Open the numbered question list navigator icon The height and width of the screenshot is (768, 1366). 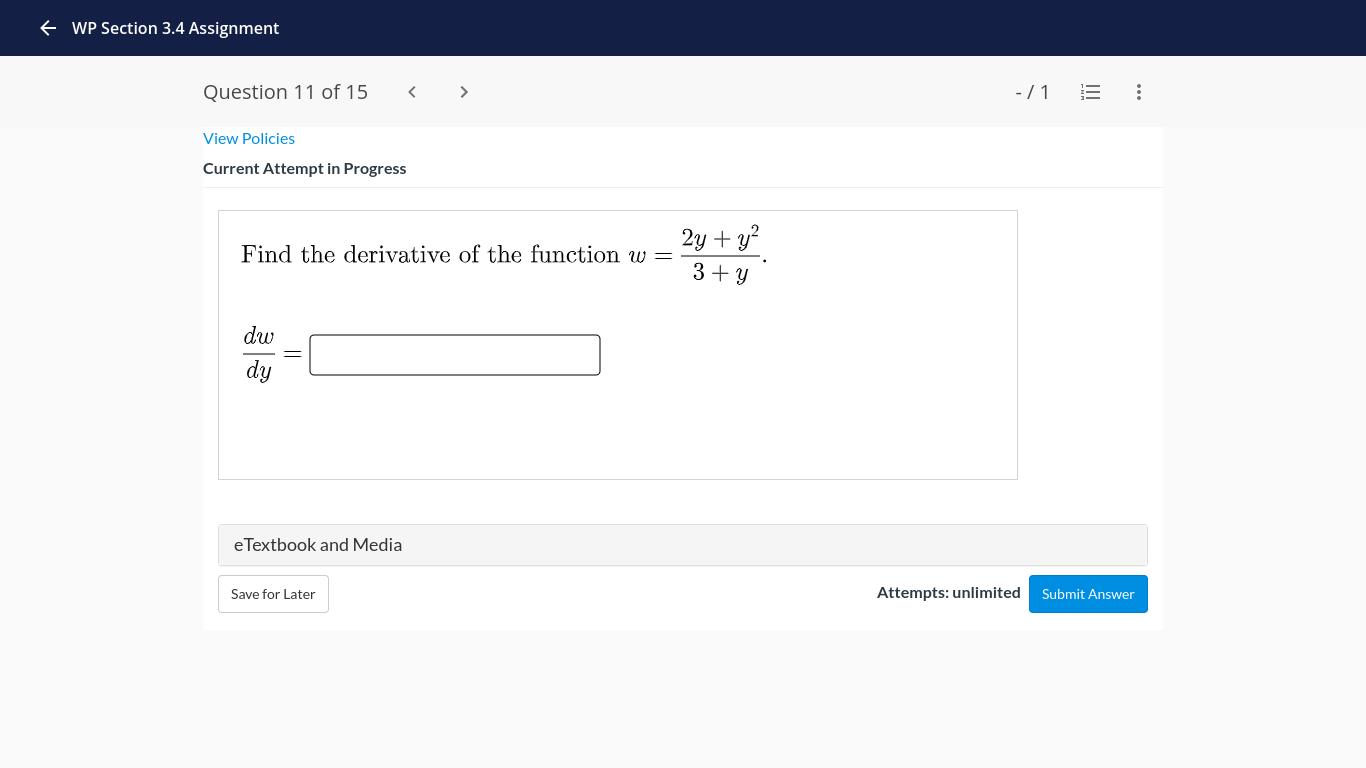(x=1090, y=92)
